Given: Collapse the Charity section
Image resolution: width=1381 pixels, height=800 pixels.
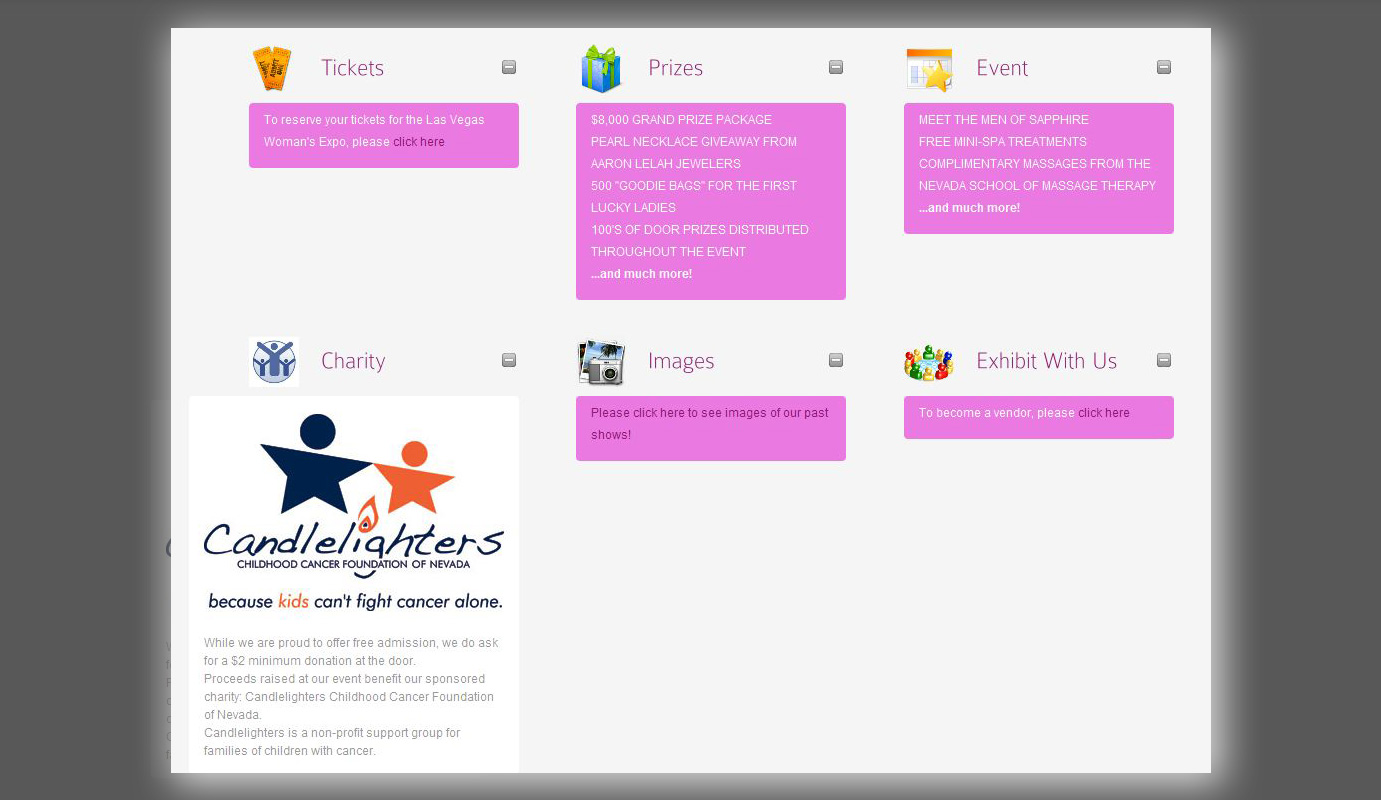Looking at the screenshot, I should coord(509,360).
